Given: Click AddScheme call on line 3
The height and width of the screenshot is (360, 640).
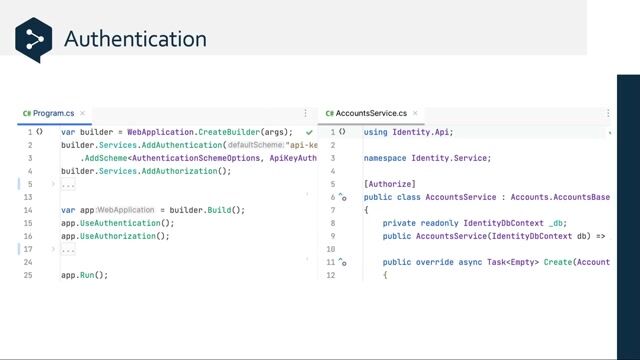Looking at the screenshot, I should pyautogui.click(x=106, y=158).
